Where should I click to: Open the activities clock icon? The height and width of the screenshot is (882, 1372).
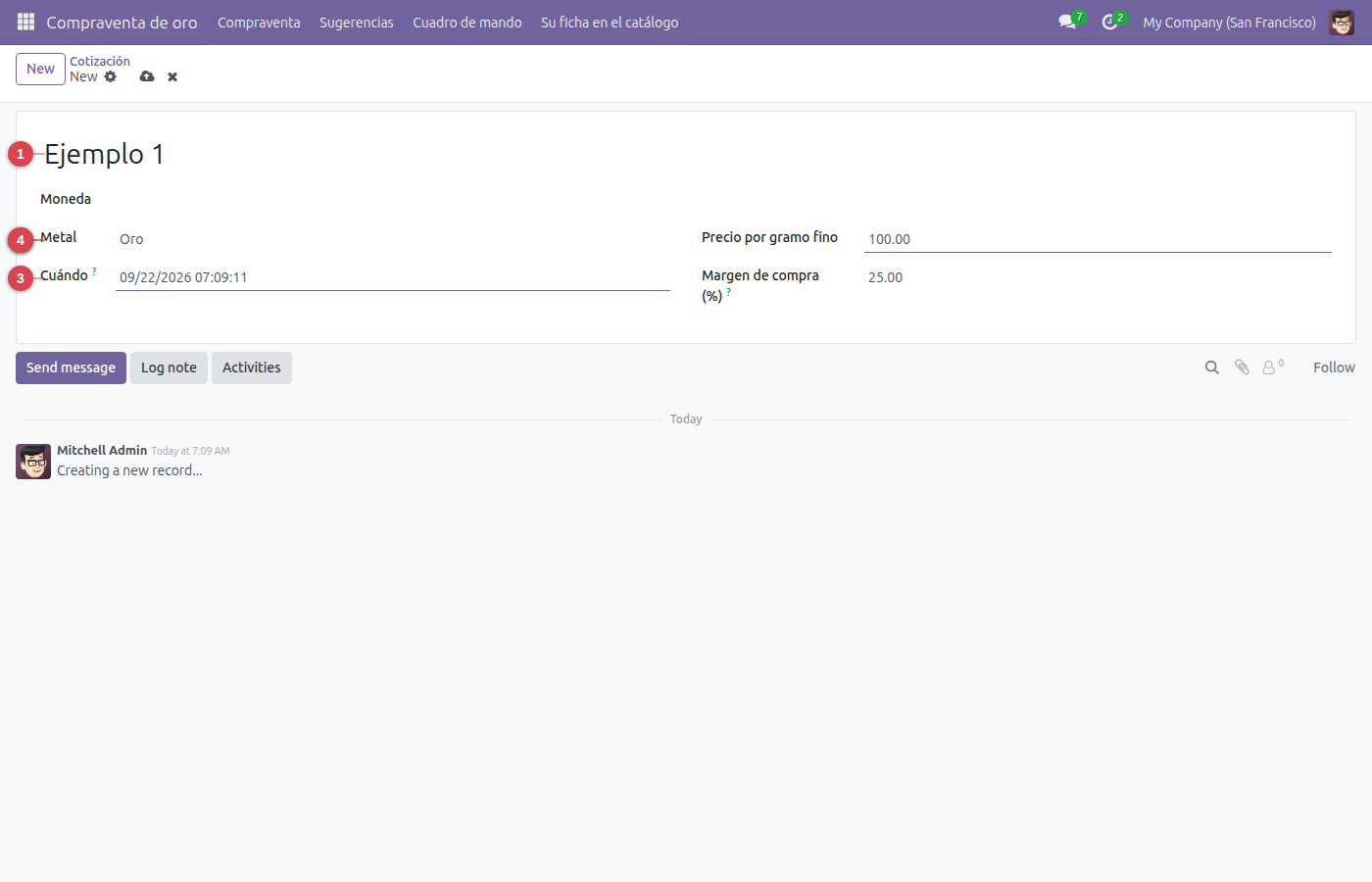[x=1109, y=22]
